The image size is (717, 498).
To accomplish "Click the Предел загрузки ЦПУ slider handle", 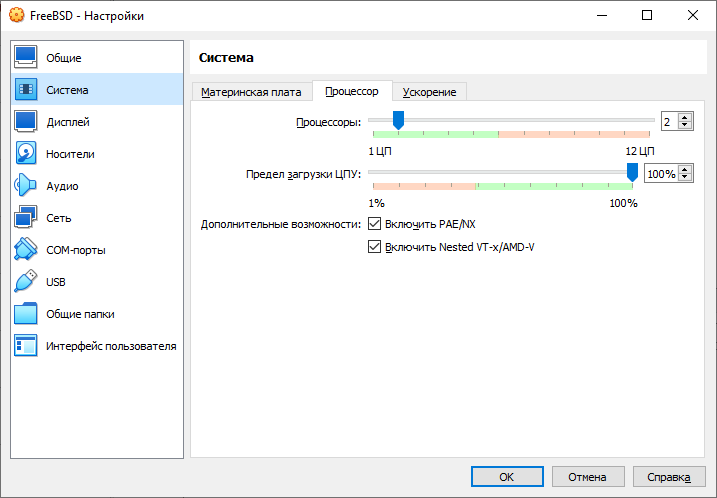I will coord(632,172).
